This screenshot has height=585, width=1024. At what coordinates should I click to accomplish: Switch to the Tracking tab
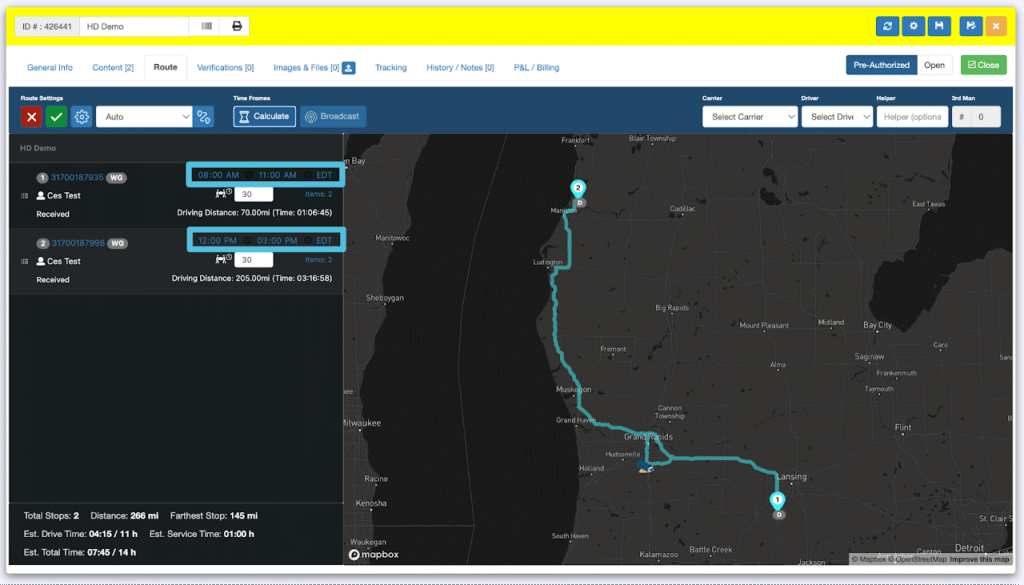coord(391,68)
